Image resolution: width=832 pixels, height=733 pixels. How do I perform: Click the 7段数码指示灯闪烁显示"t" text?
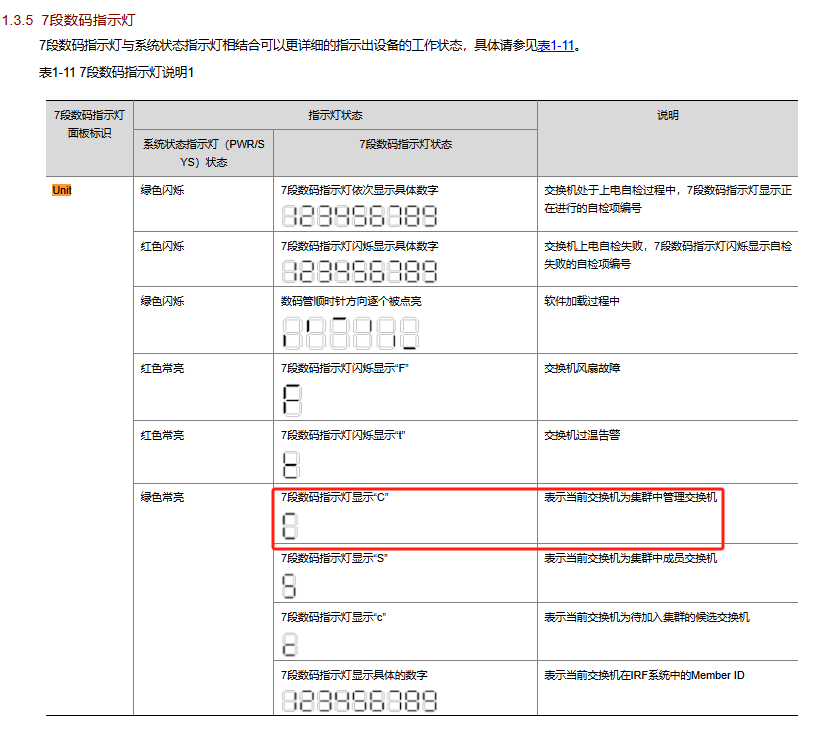(x=343, y=435)
